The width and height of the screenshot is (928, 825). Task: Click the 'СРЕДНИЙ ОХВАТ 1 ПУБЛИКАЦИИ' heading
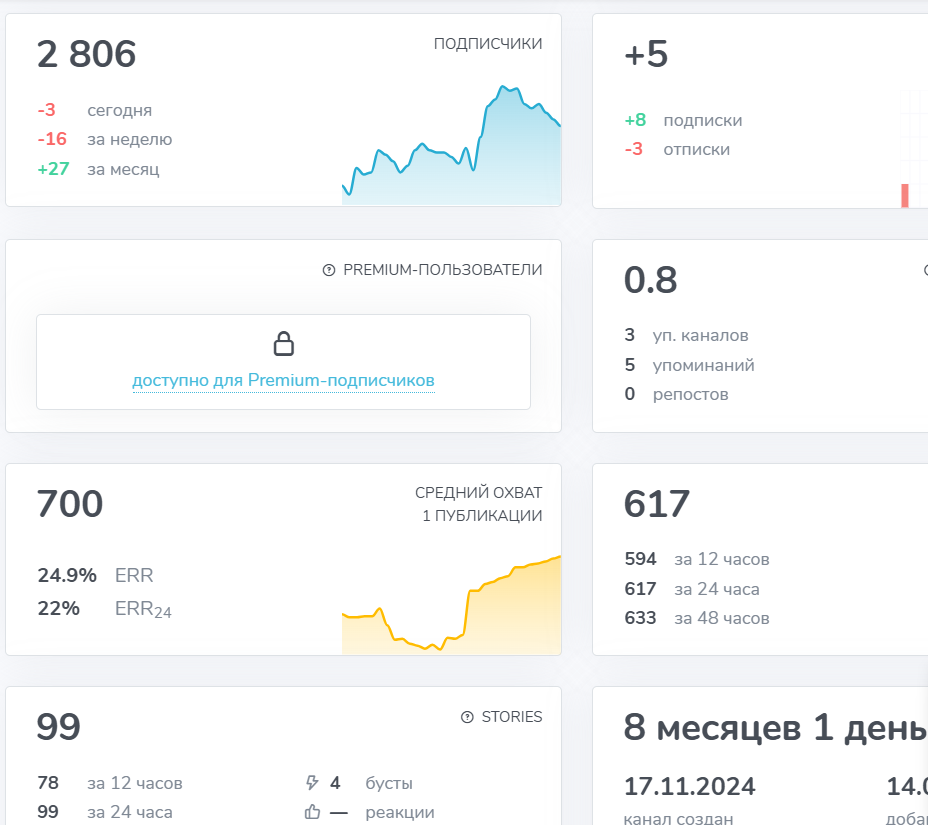478,504
